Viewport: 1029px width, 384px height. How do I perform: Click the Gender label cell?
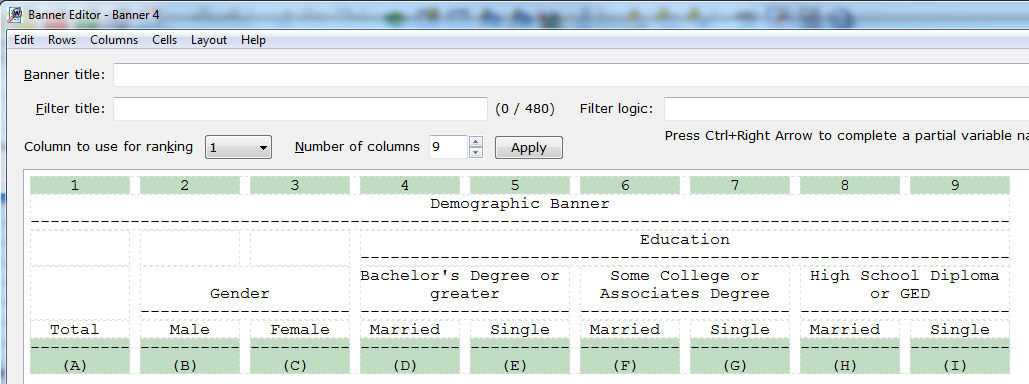240,293
